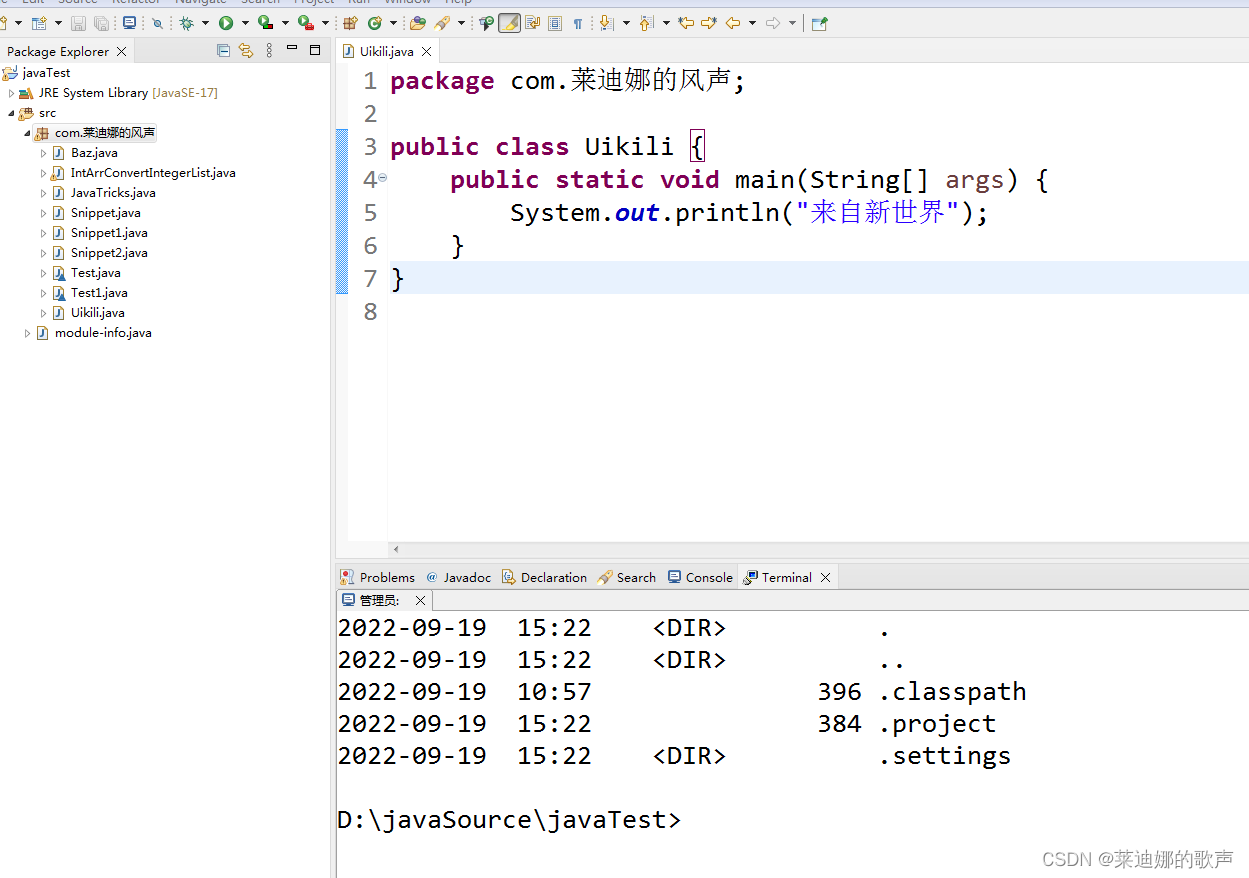Toggle Show Whitespace Characters (¶) icon

pos(578,23)
